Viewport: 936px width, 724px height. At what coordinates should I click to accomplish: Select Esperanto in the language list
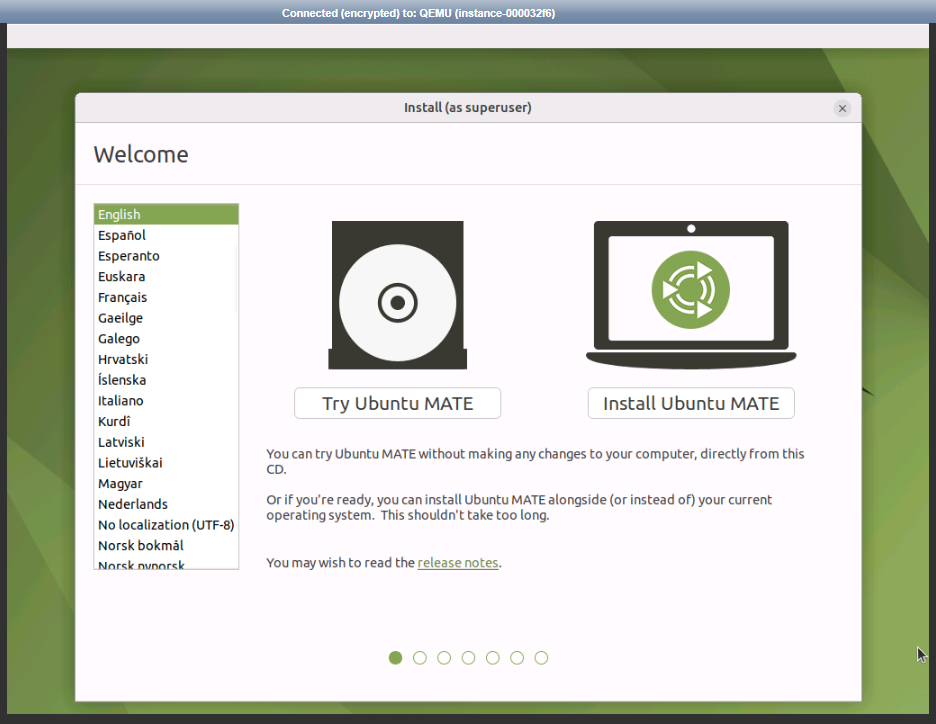(x=129, y=256)
